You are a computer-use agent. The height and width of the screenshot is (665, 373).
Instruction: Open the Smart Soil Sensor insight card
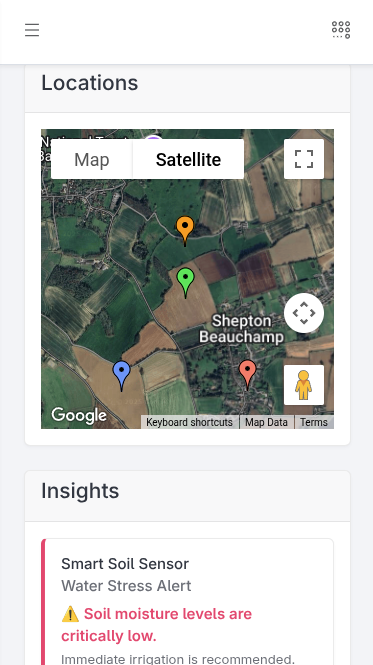(188, 602)
